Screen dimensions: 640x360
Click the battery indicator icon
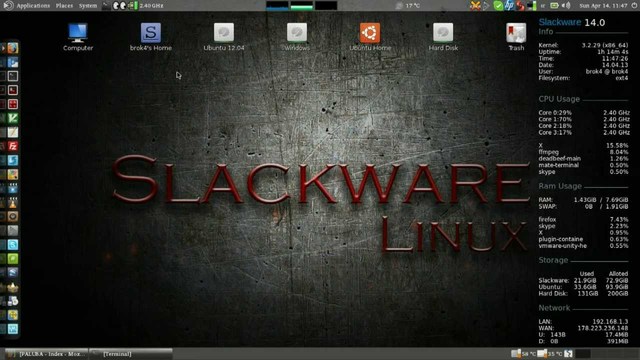click(554, 6)
